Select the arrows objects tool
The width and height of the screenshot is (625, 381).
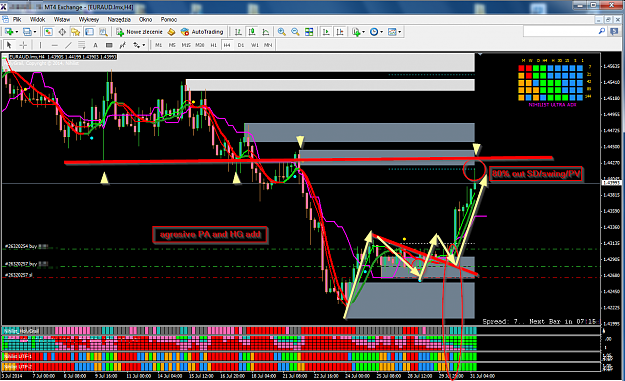tap(136, 45)
